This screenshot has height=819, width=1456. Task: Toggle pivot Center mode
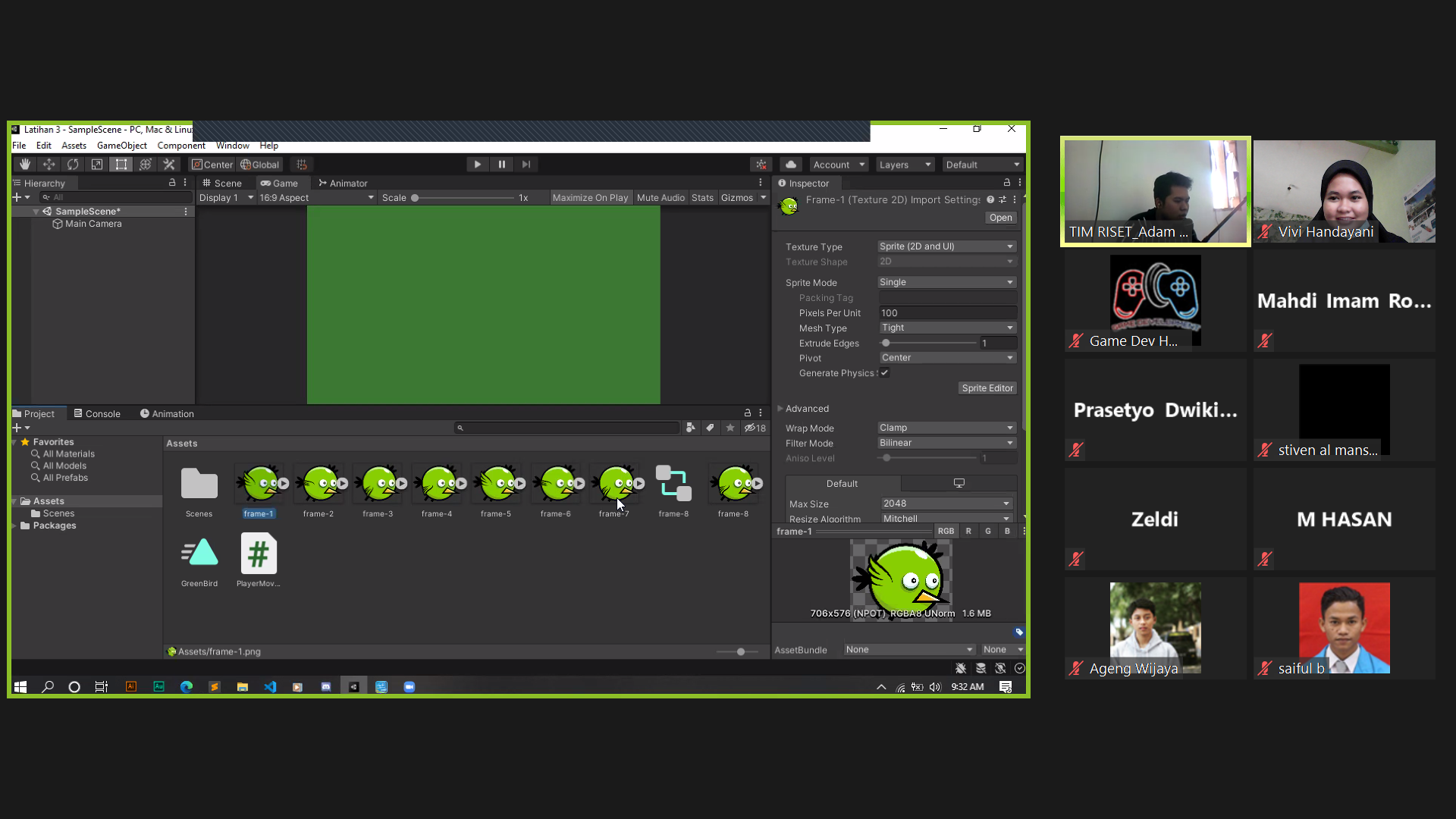[x=212, y=165]
